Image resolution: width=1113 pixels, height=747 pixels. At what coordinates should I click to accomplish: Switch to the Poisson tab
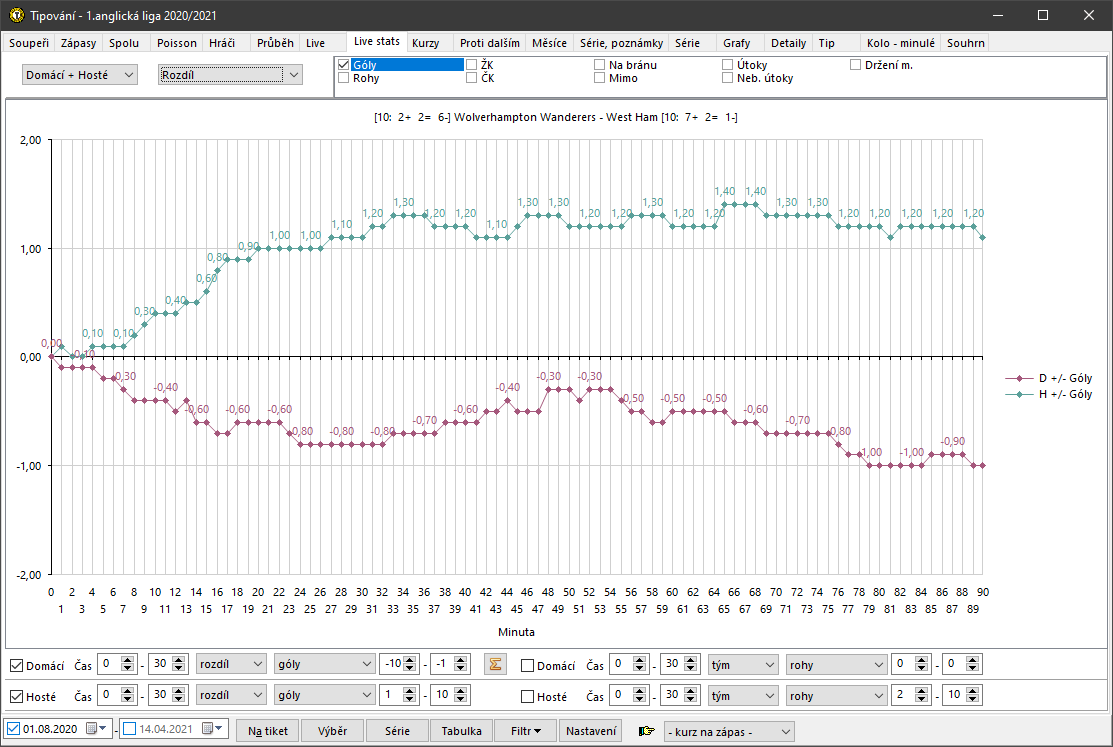click(x=177, y=43)
